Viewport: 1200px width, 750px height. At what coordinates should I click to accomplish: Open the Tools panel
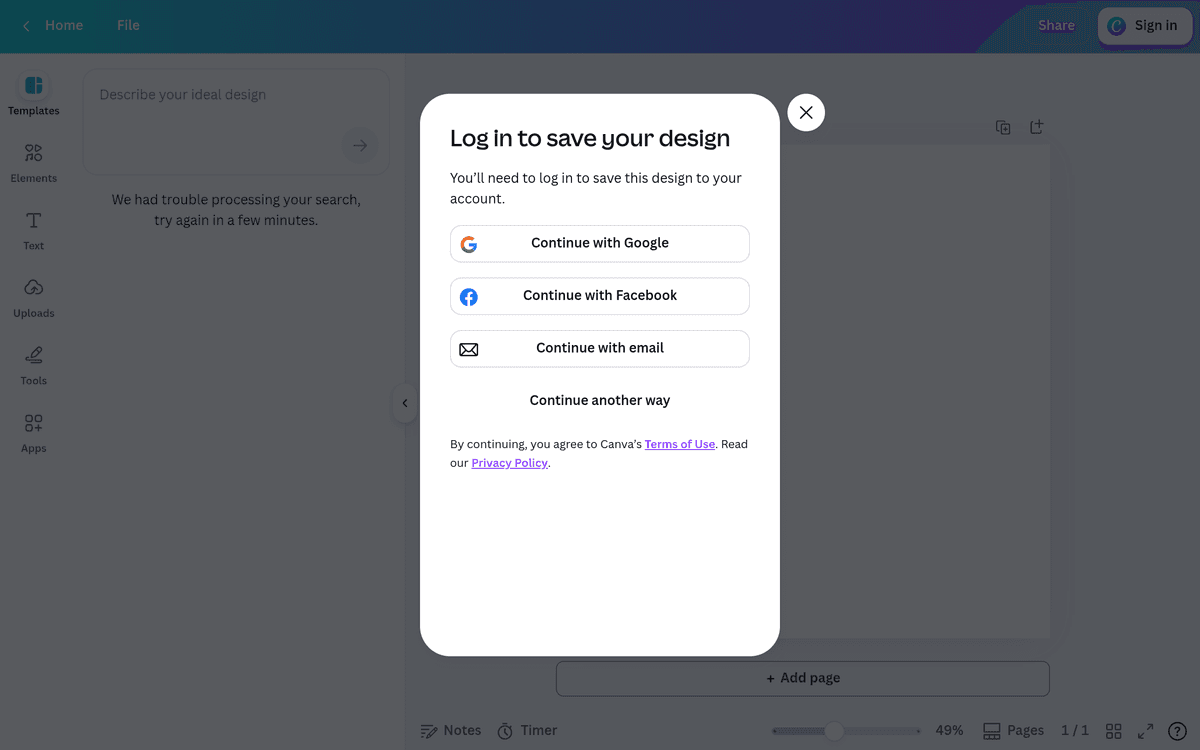(33, 365)
